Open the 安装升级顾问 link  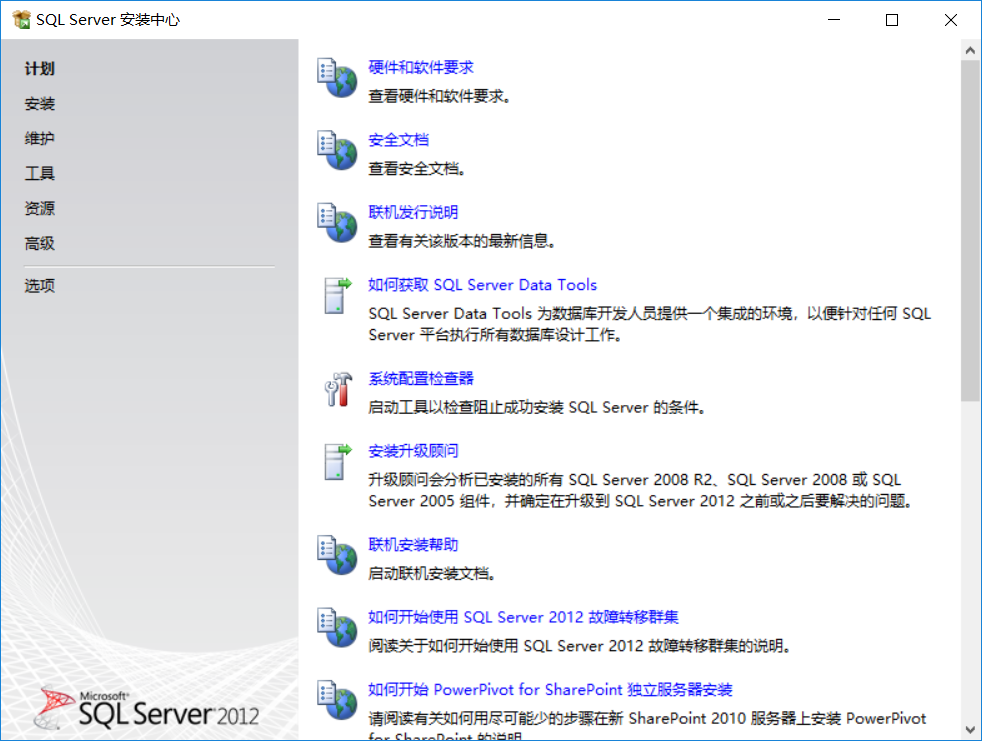414,451
